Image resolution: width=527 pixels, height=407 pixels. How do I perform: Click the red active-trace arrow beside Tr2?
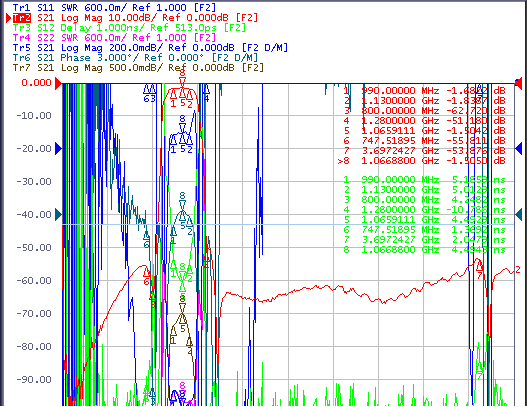pos(8,17)
